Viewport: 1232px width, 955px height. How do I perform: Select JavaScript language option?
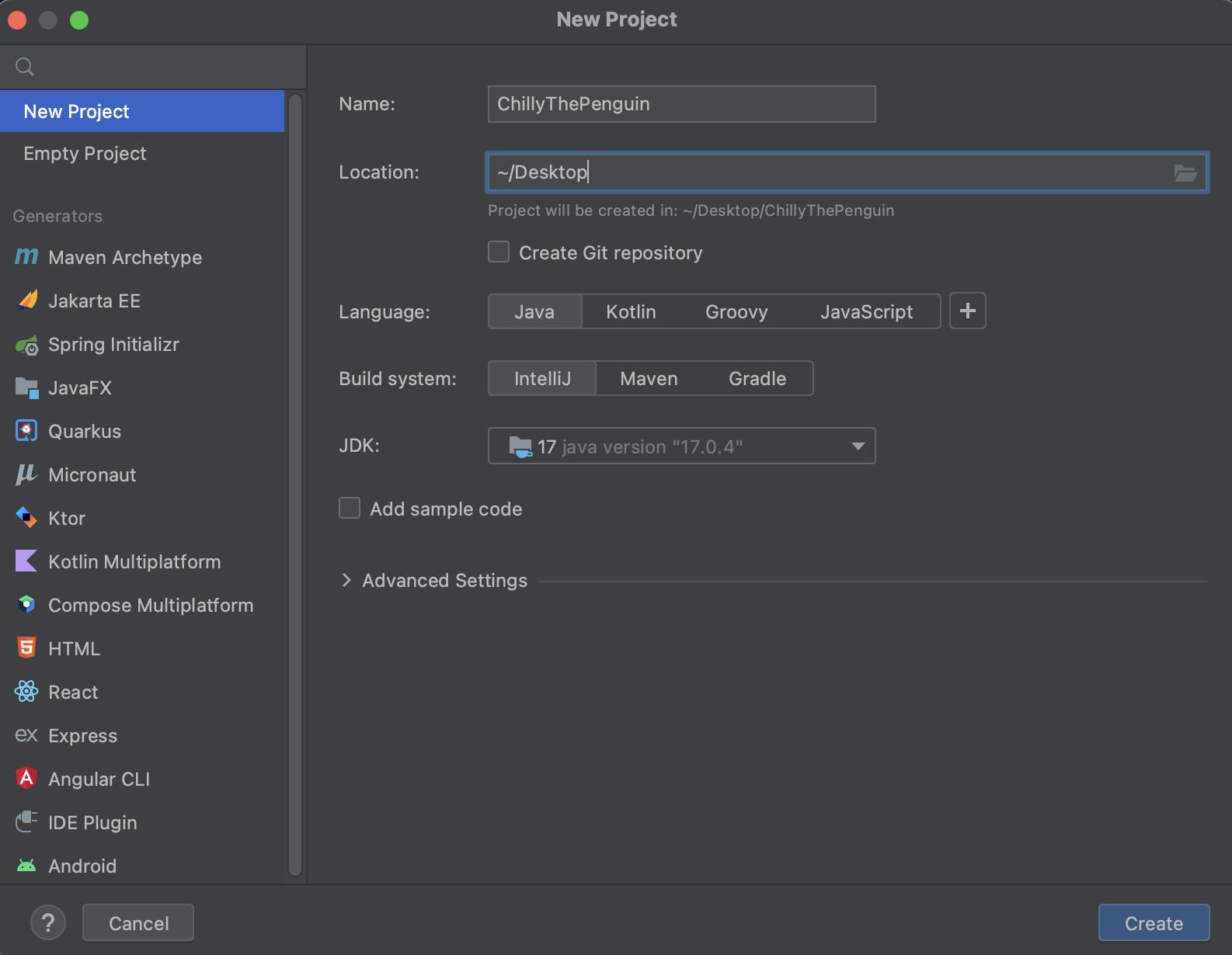[867, 311]
